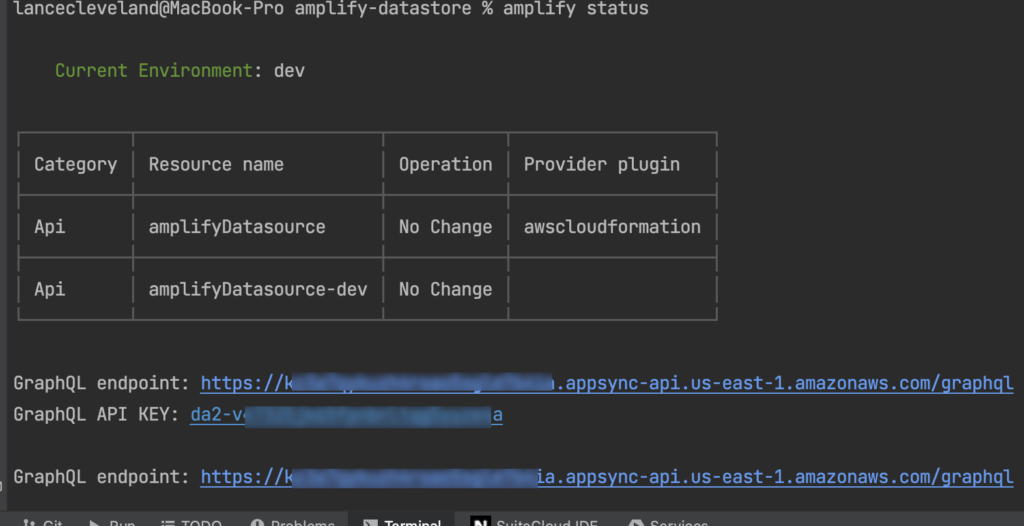Click the awscloudformation provider cell
Screen dimensions: 1024x526
tap(612, 227)
